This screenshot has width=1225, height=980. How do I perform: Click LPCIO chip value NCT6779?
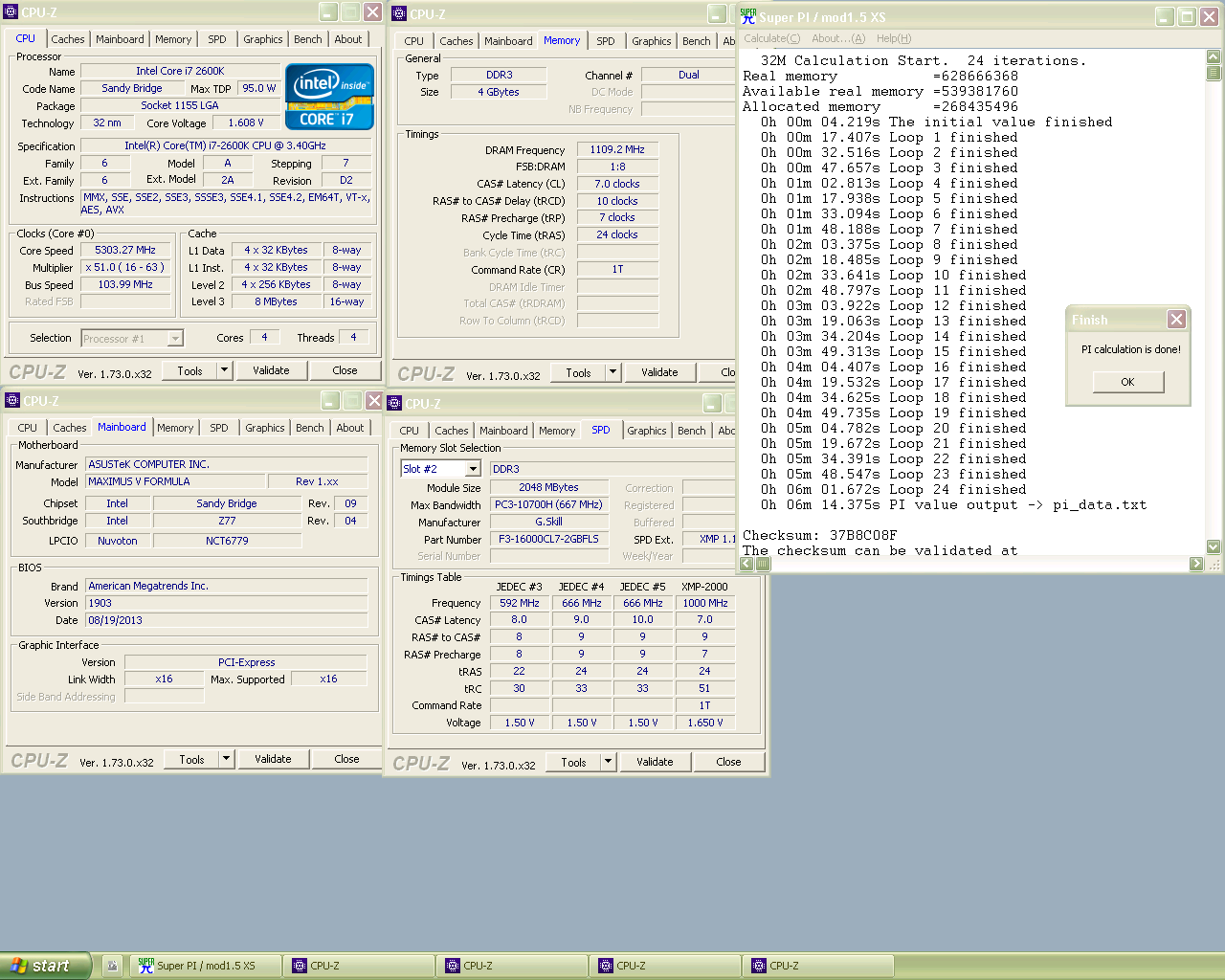(227, 541)
